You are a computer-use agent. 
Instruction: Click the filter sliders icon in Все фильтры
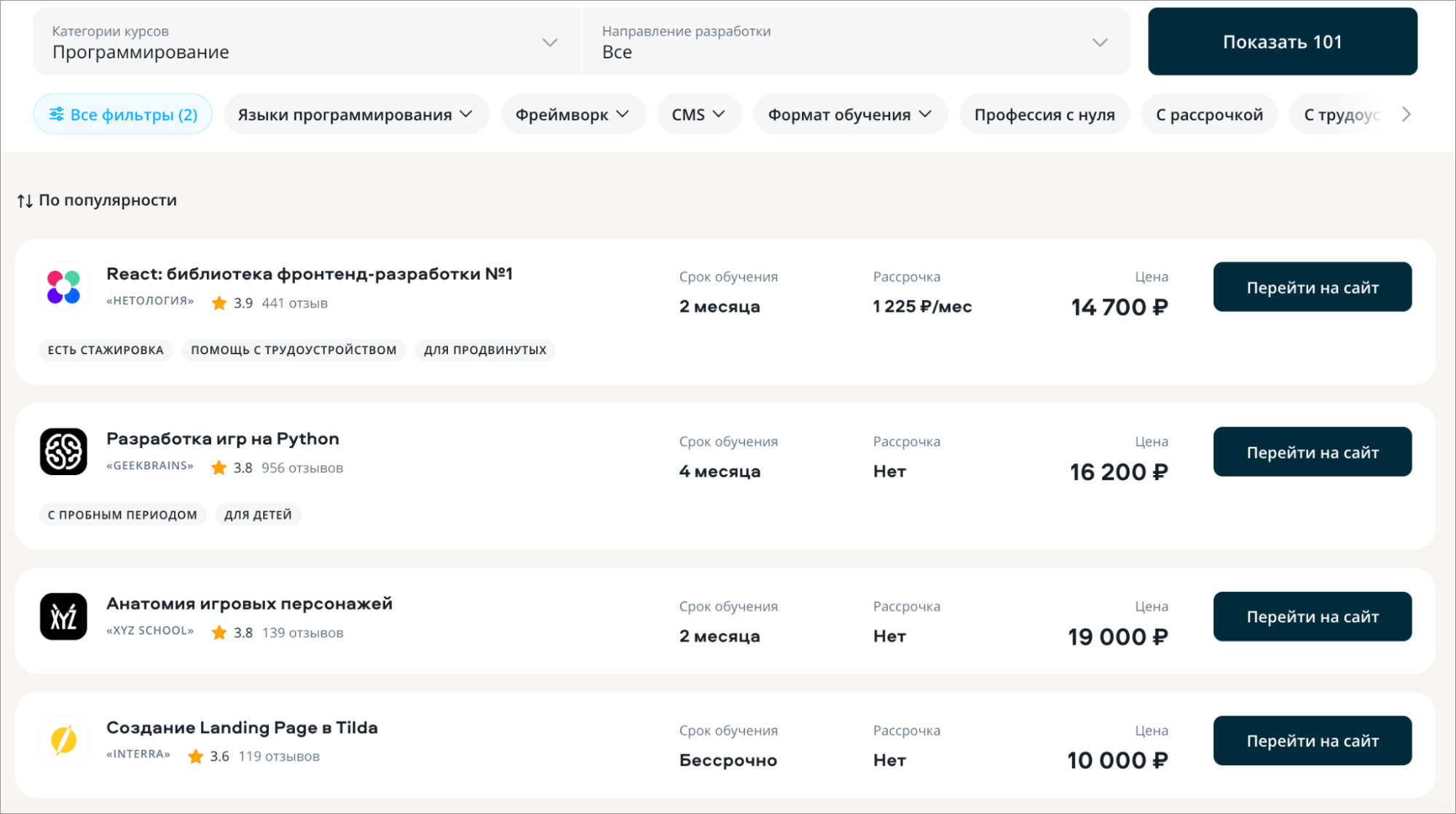coord(56,114)
